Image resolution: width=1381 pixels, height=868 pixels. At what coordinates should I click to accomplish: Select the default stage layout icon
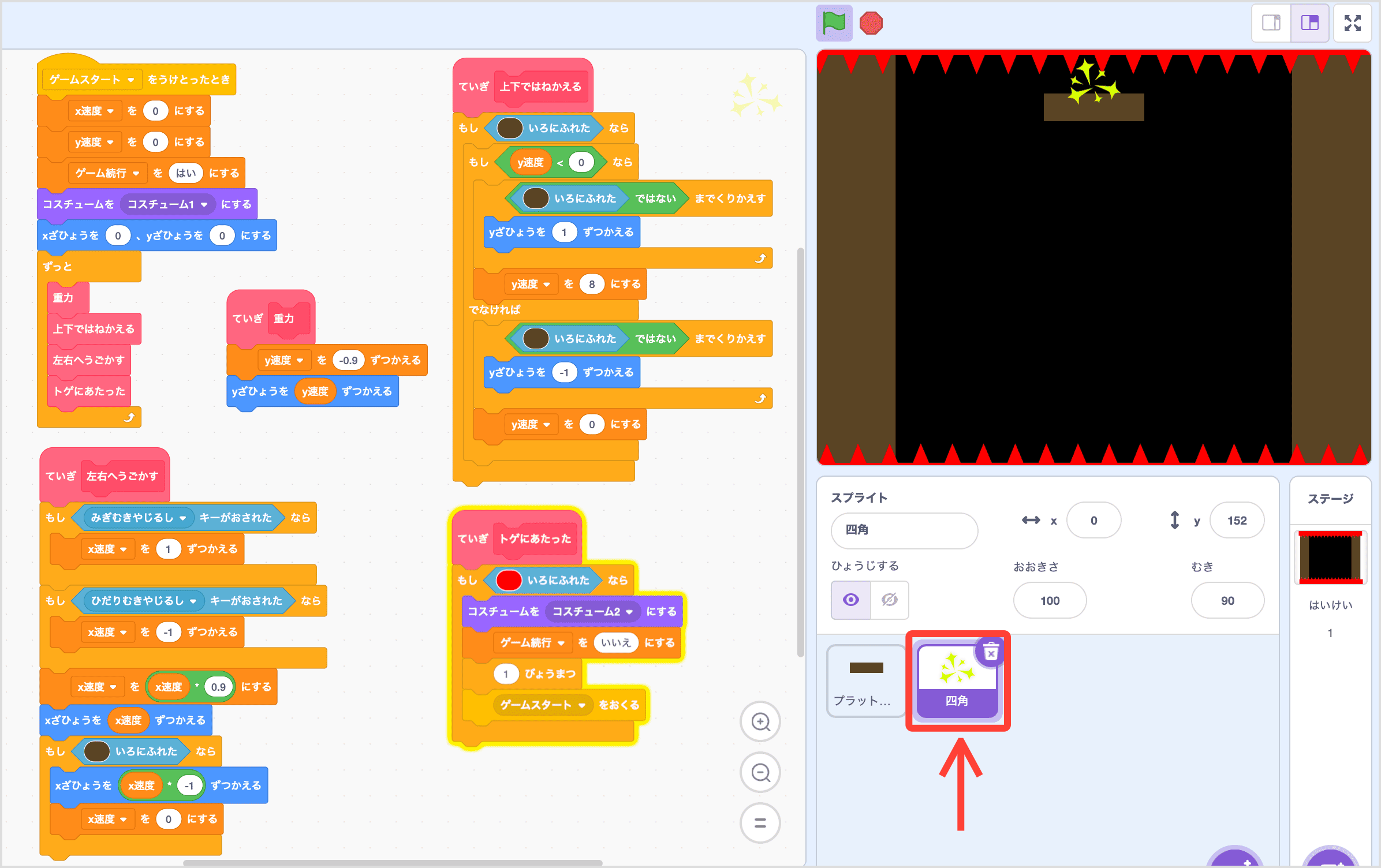pyautogui.click(x=1309, y=23)
